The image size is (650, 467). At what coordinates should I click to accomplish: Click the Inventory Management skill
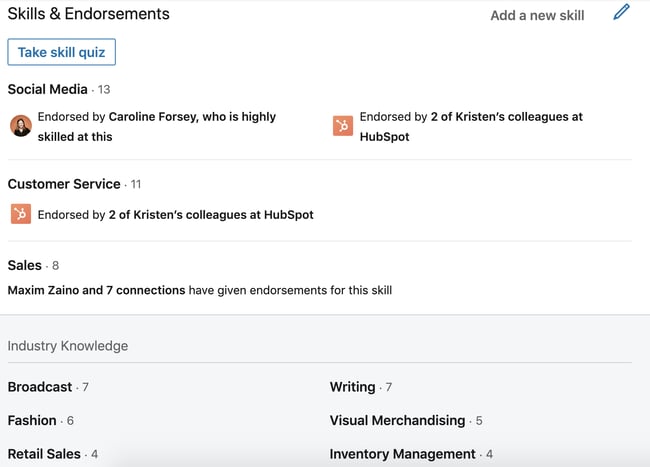pyautogui.click(x=402, y=453)
